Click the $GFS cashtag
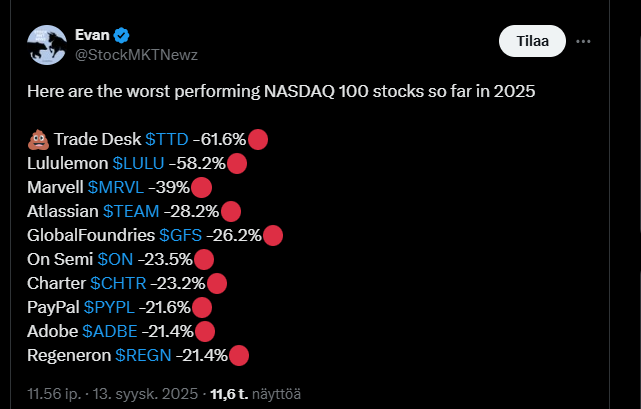641x409 pixels. tap(181, 235)
